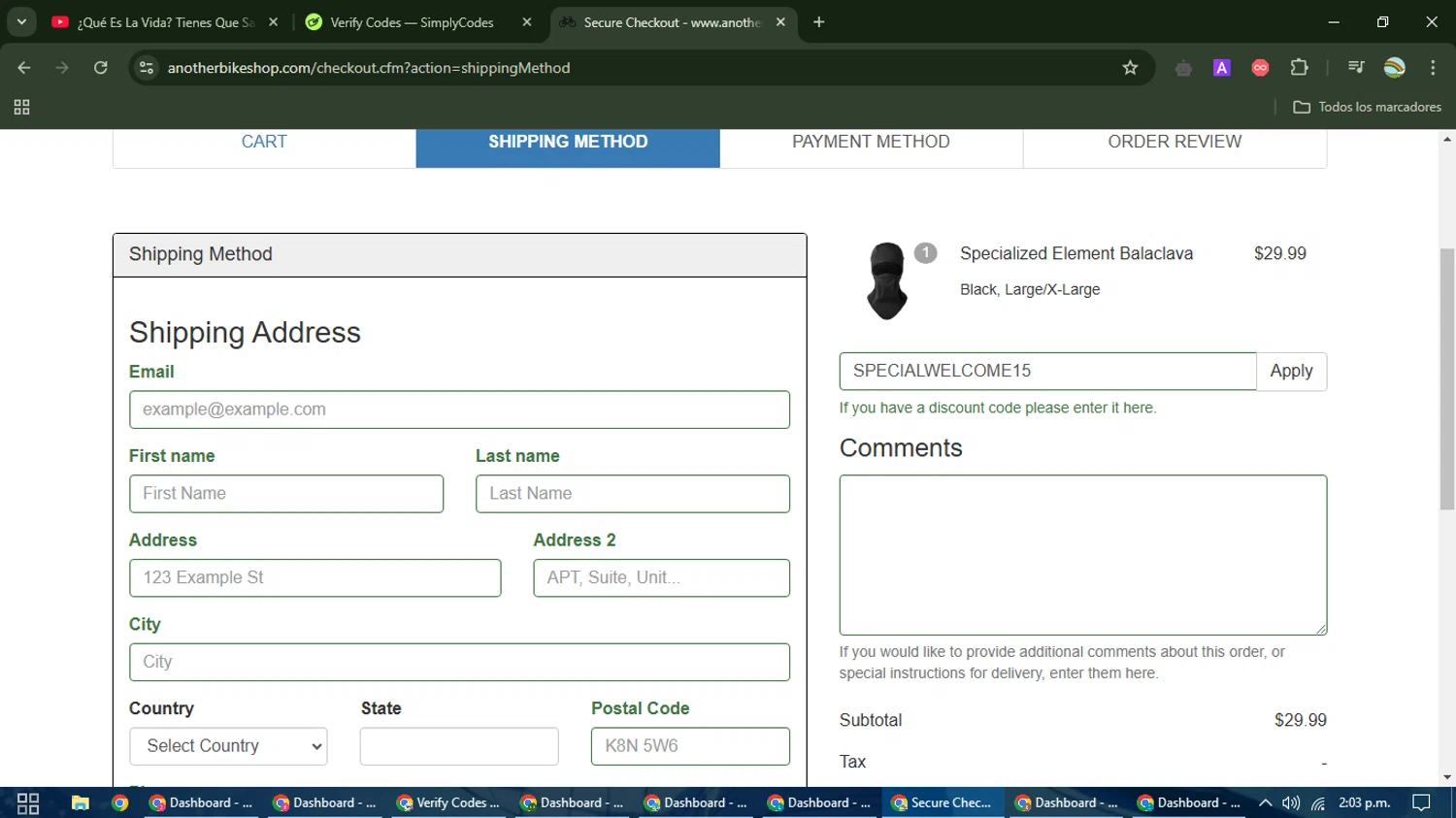Open the purple A extension
The width and height of the screenshot is (1456, 818).
pos(1222,68)
